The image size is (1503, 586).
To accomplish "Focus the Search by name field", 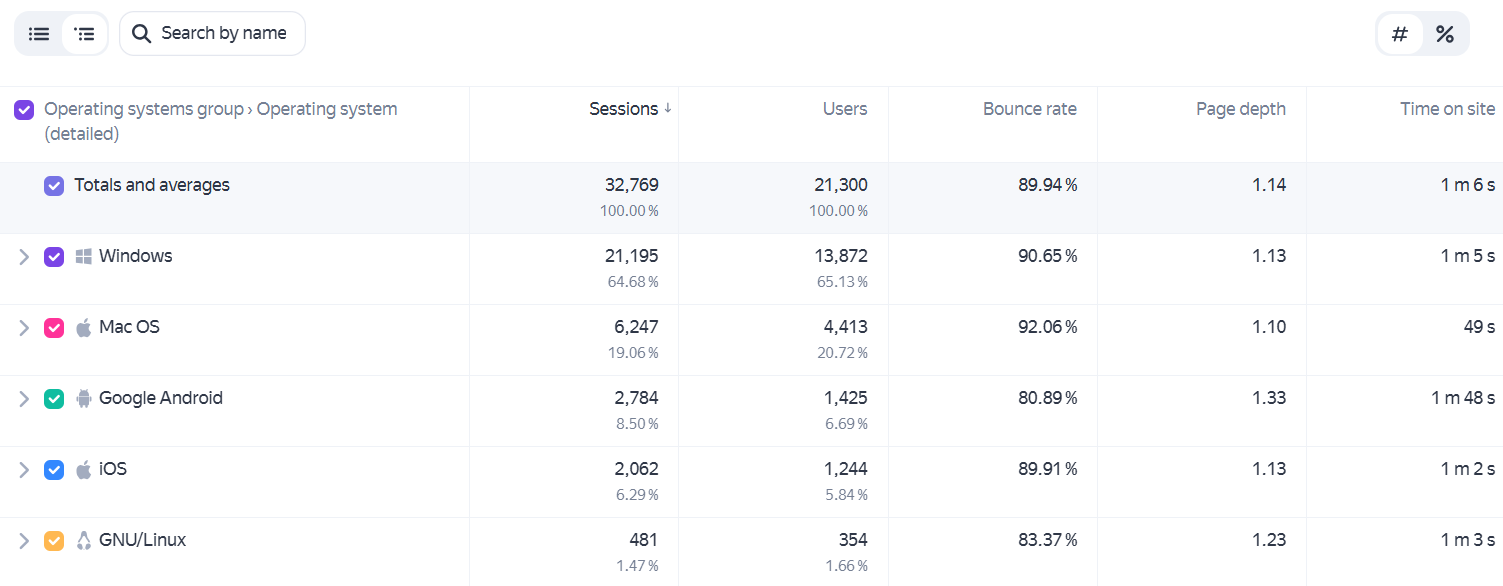I will [x=212, y=34].
